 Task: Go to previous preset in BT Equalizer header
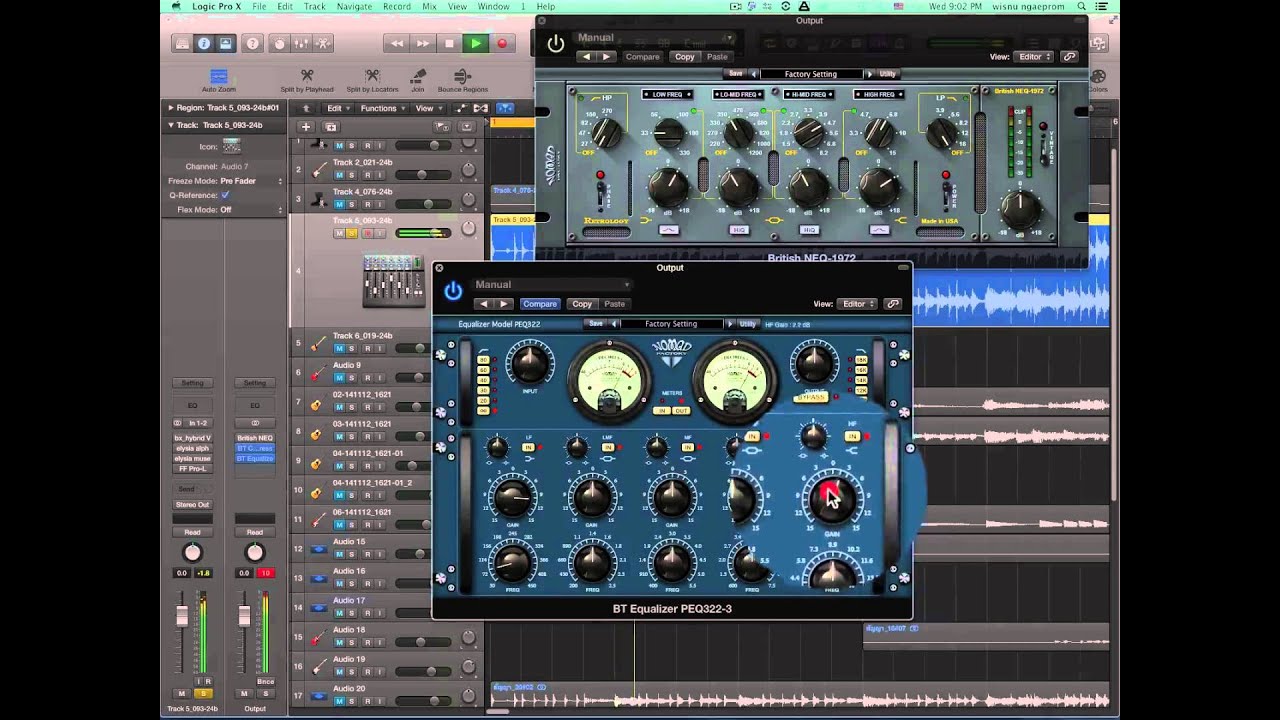pyautogui.click(x=484, y=304)
